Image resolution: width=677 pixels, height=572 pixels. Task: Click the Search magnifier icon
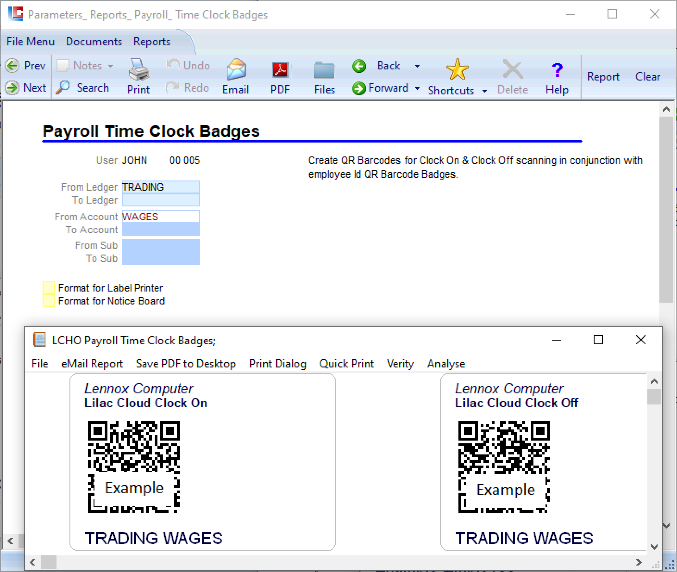[x=63, y=87]
